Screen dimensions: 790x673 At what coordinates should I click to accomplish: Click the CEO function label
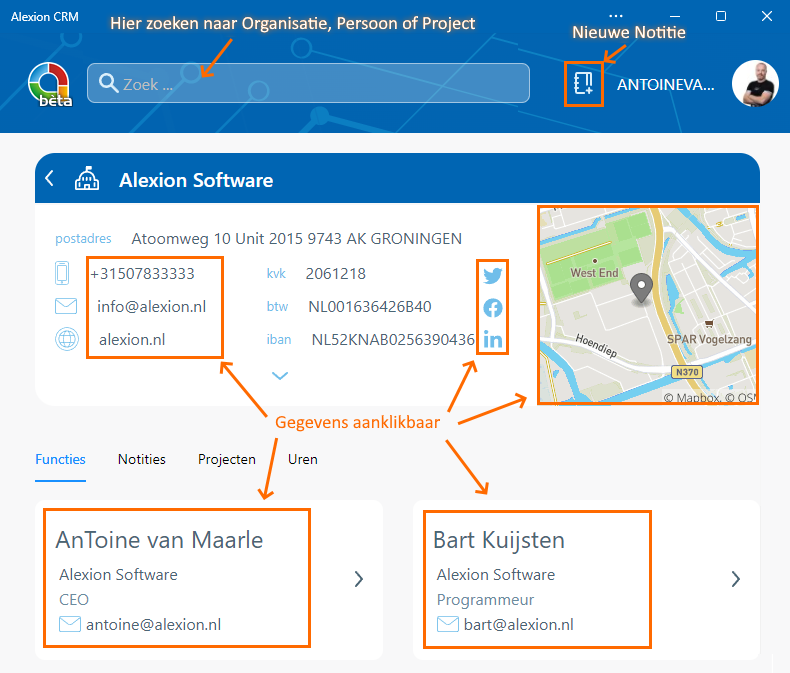point(74,599)
